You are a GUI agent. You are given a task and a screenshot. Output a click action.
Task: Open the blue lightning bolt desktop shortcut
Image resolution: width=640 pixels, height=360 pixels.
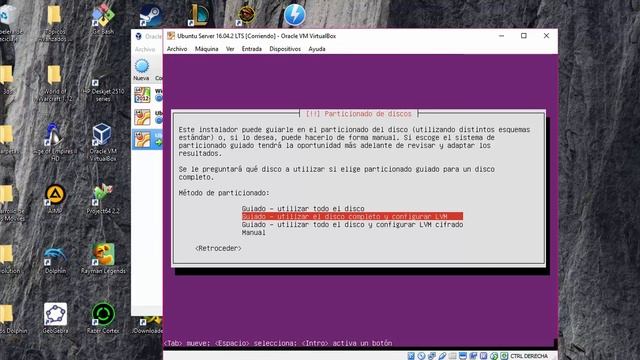(x=294, y=15)
